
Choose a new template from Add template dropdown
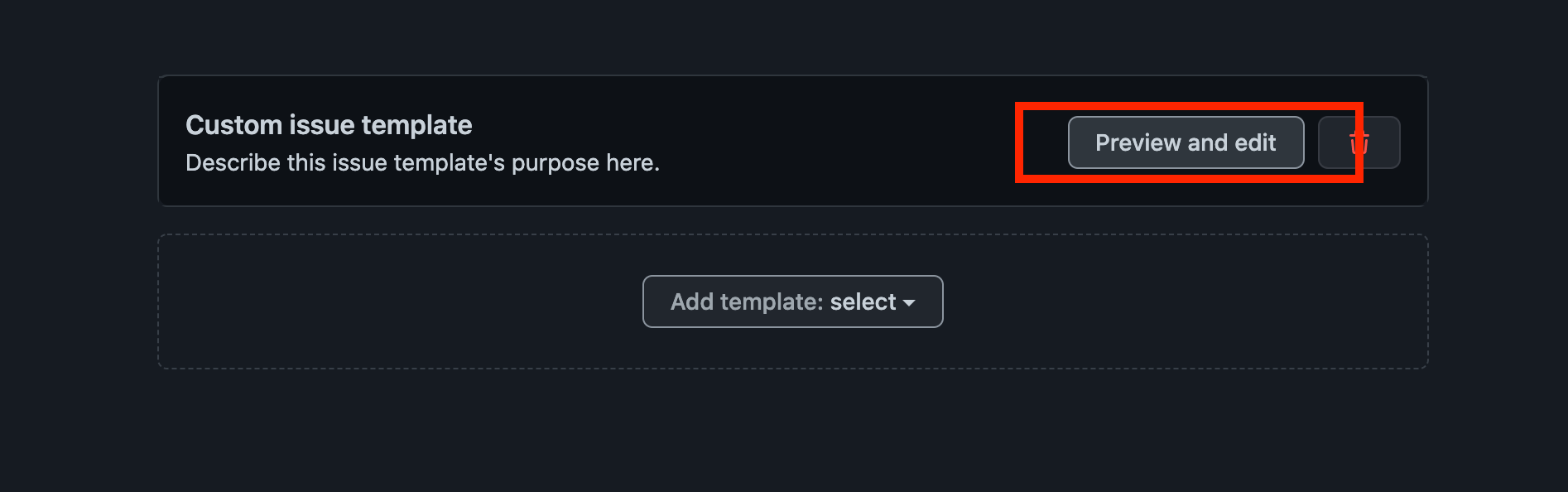click(x=792, y=301)
